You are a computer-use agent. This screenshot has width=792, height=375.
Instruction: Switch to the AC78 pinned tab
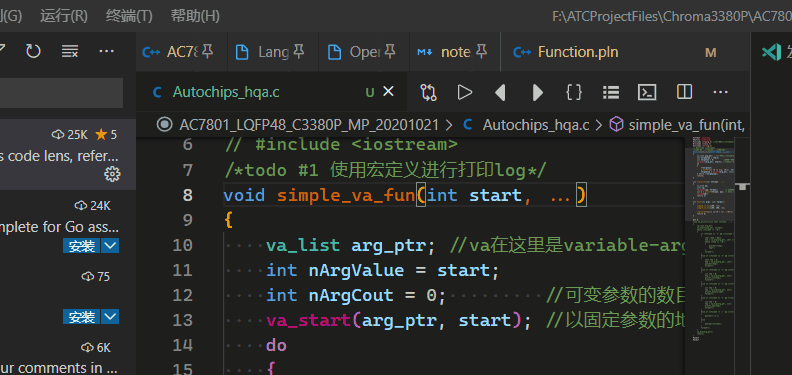[x=182, y=52]
